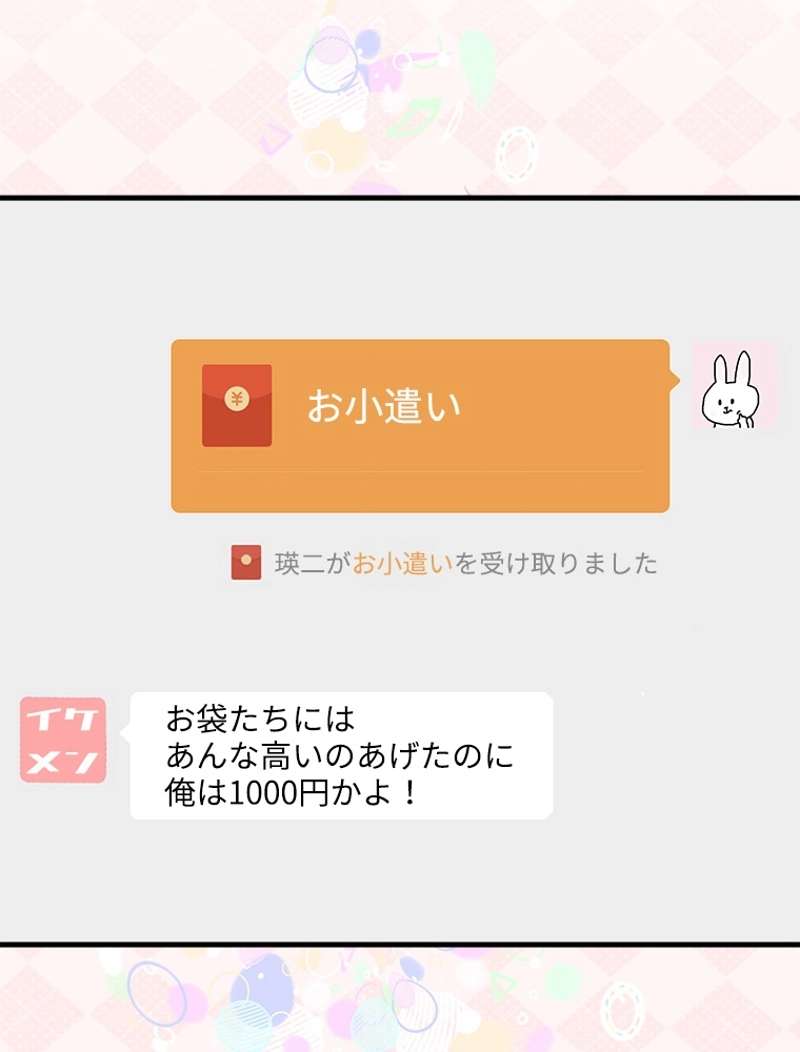
Task: Tap the yen coin on the red envelope
Action: 237,399
